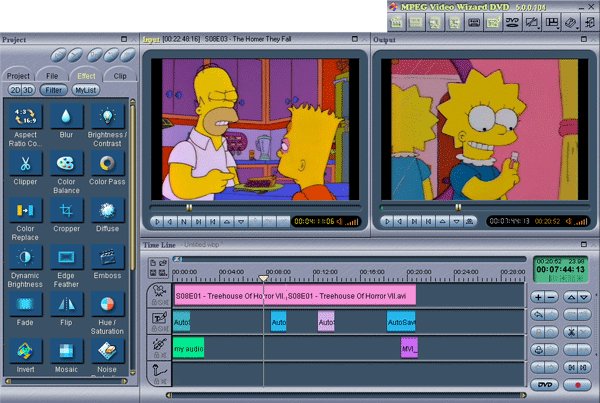The width and height of the screenshot is (600, 403).
Task: Select the Mosaic effect icon
Action: (66, 351)
